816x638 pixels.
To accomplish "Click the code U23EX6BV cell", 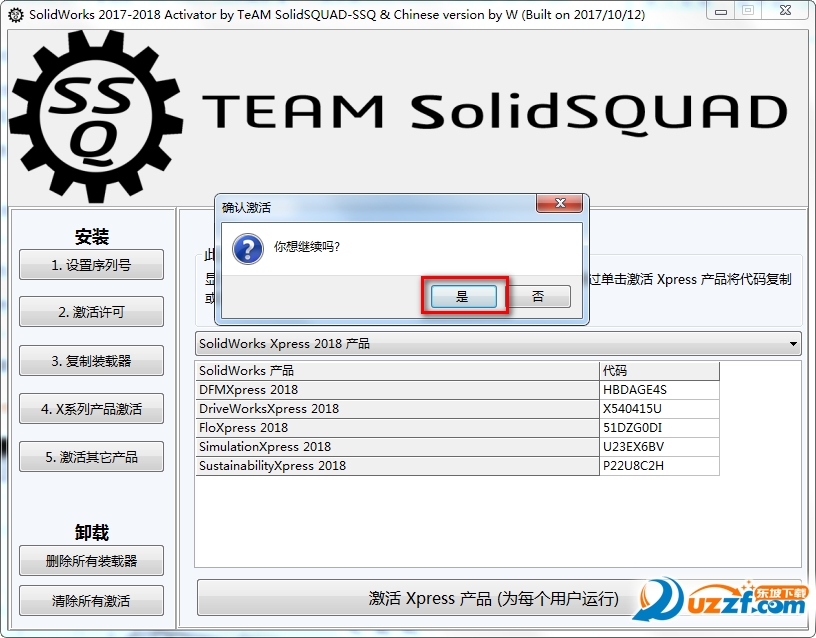I will click(x=659, y=446).
